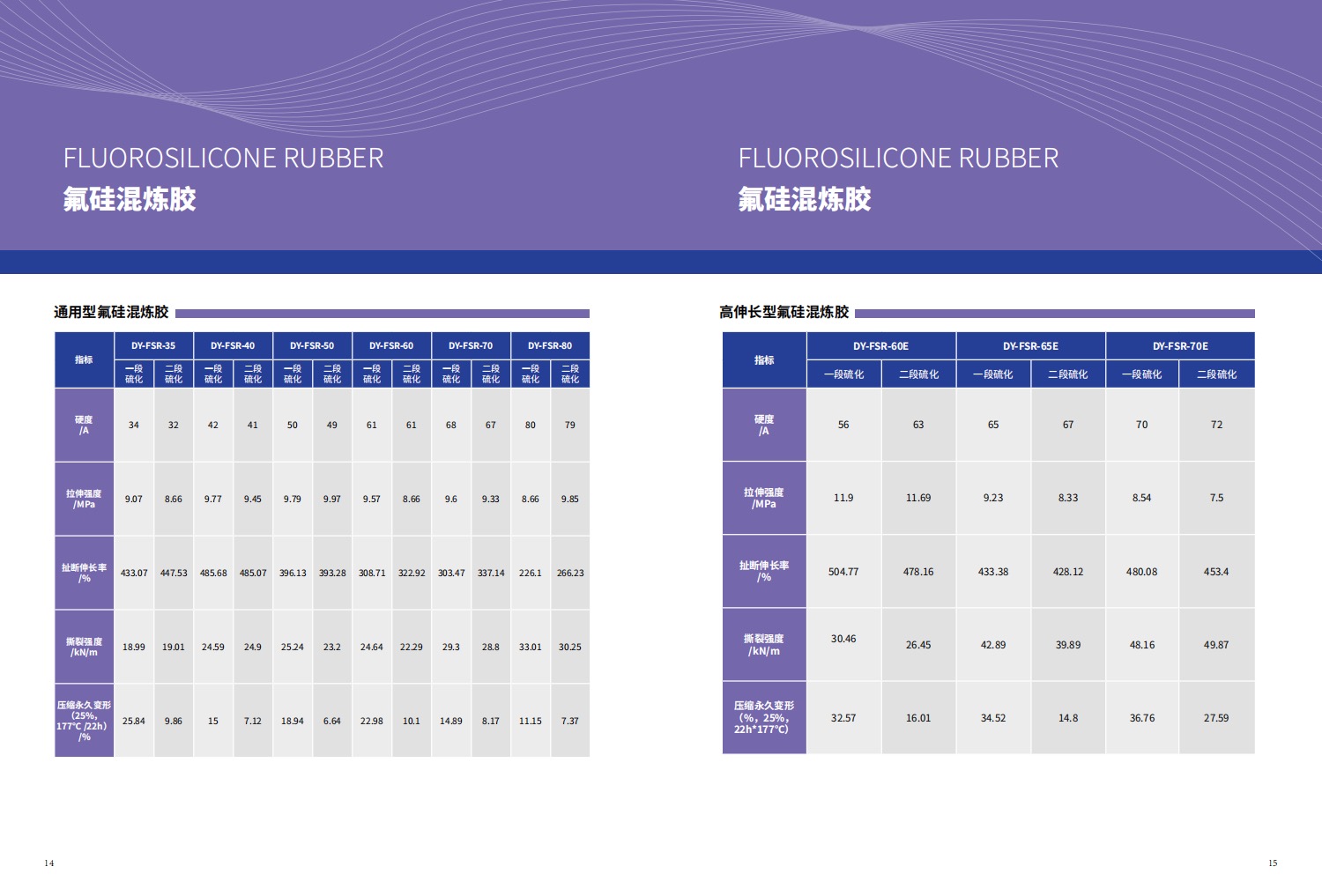This screenshot has height=896, width=1322.
Task: Click the 撕裂强度 /kN/m row label in left table
Action: (84, 647)
